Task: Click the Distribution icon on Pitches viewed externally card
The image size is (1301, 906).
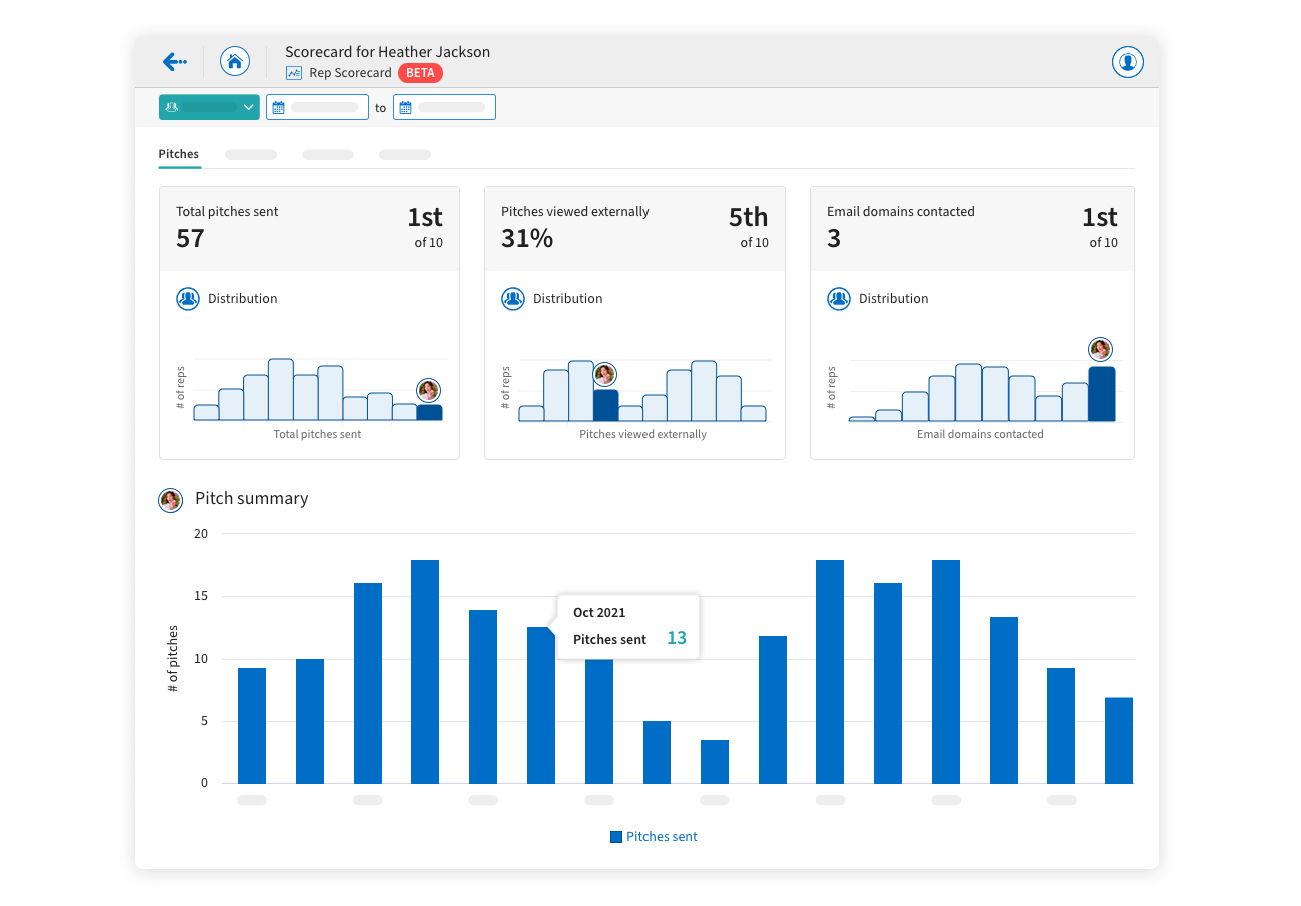Action: pos(513,298)
